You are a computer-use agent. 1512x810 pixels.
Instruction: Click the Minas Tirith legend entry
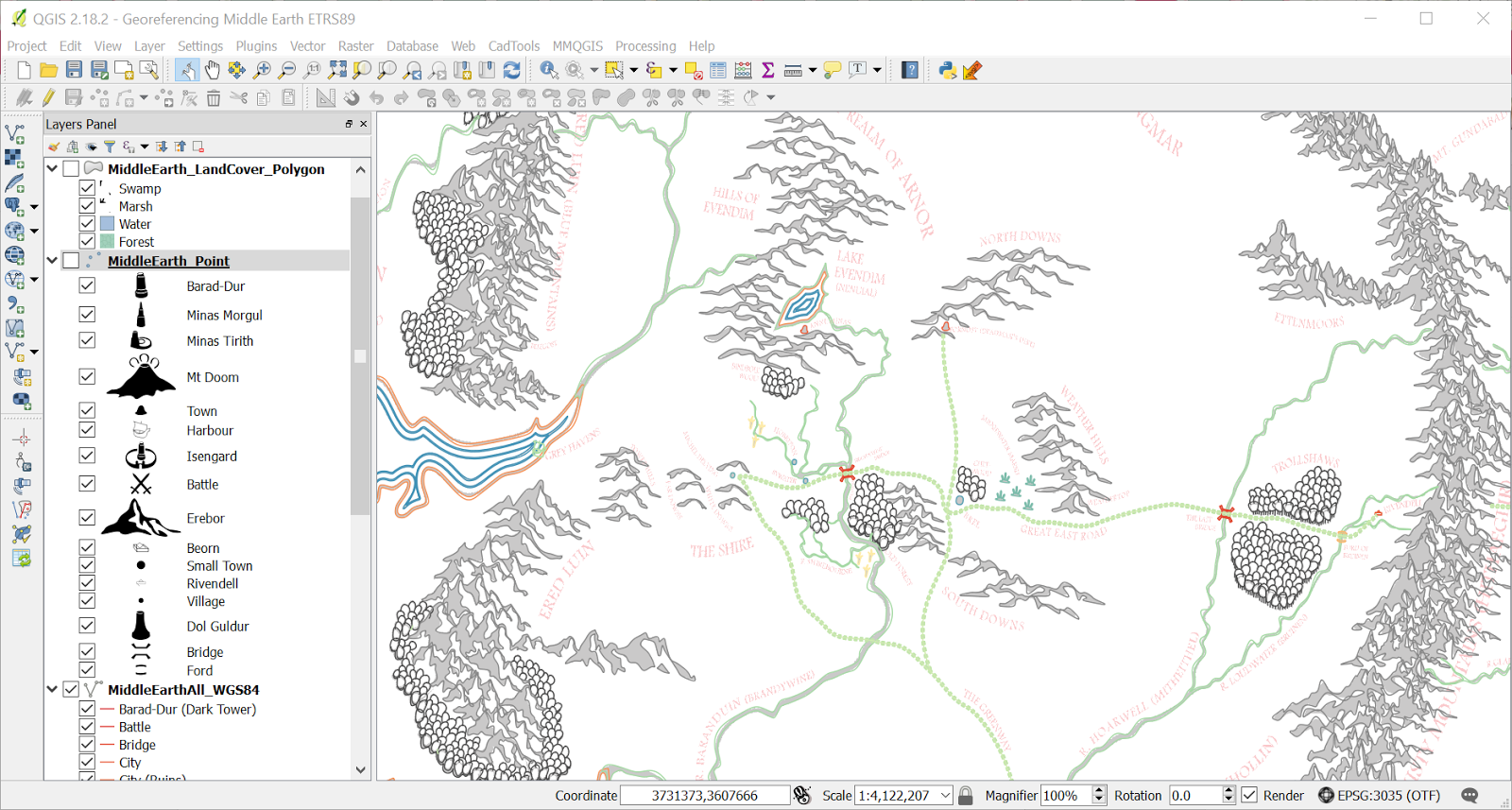point(220,341)
